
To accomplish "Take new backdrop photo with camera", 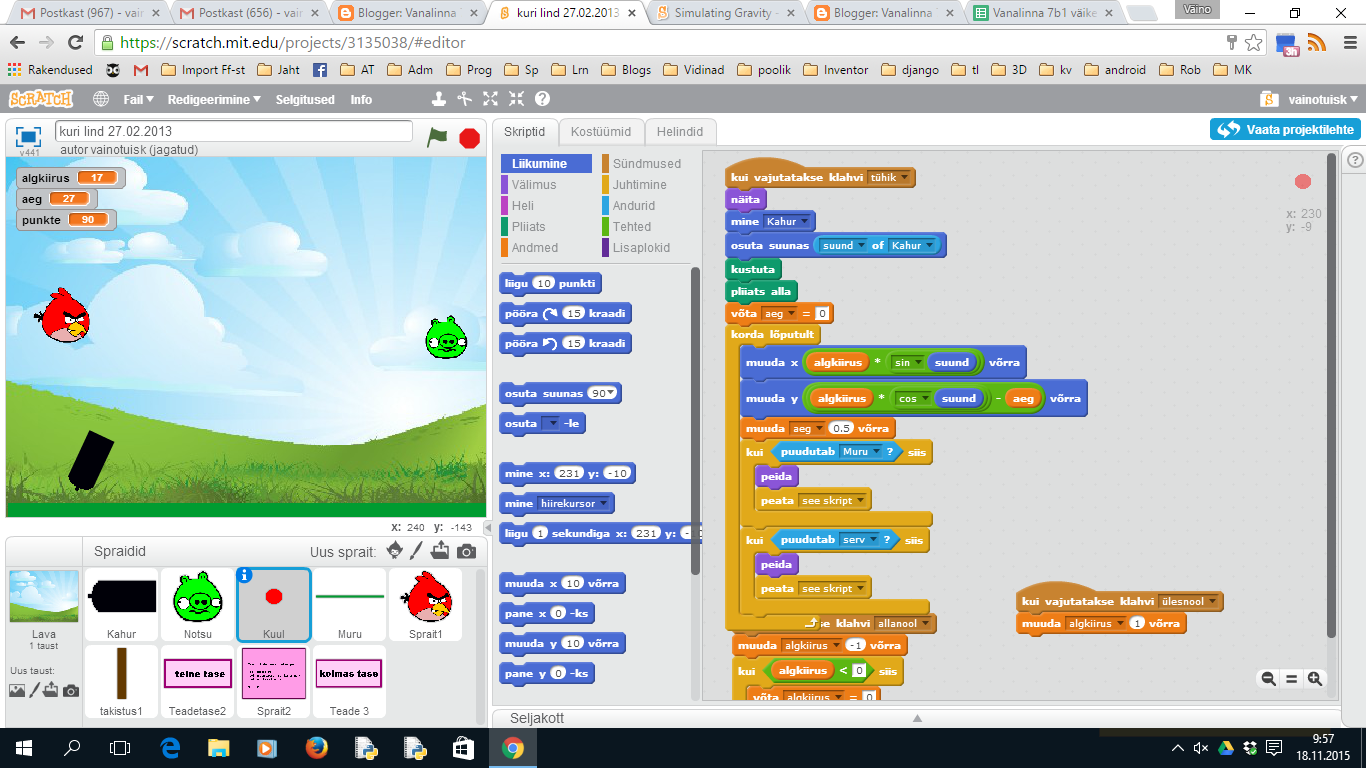I will pyautogui.click(x=70, y=691).
